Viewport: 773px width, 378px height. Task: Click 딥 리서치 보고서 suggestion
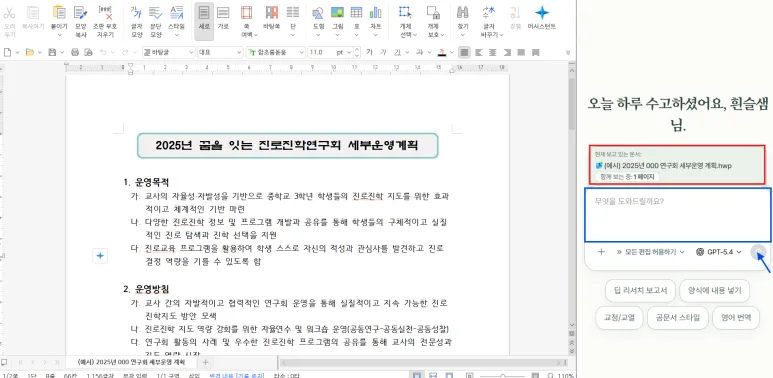640,290
